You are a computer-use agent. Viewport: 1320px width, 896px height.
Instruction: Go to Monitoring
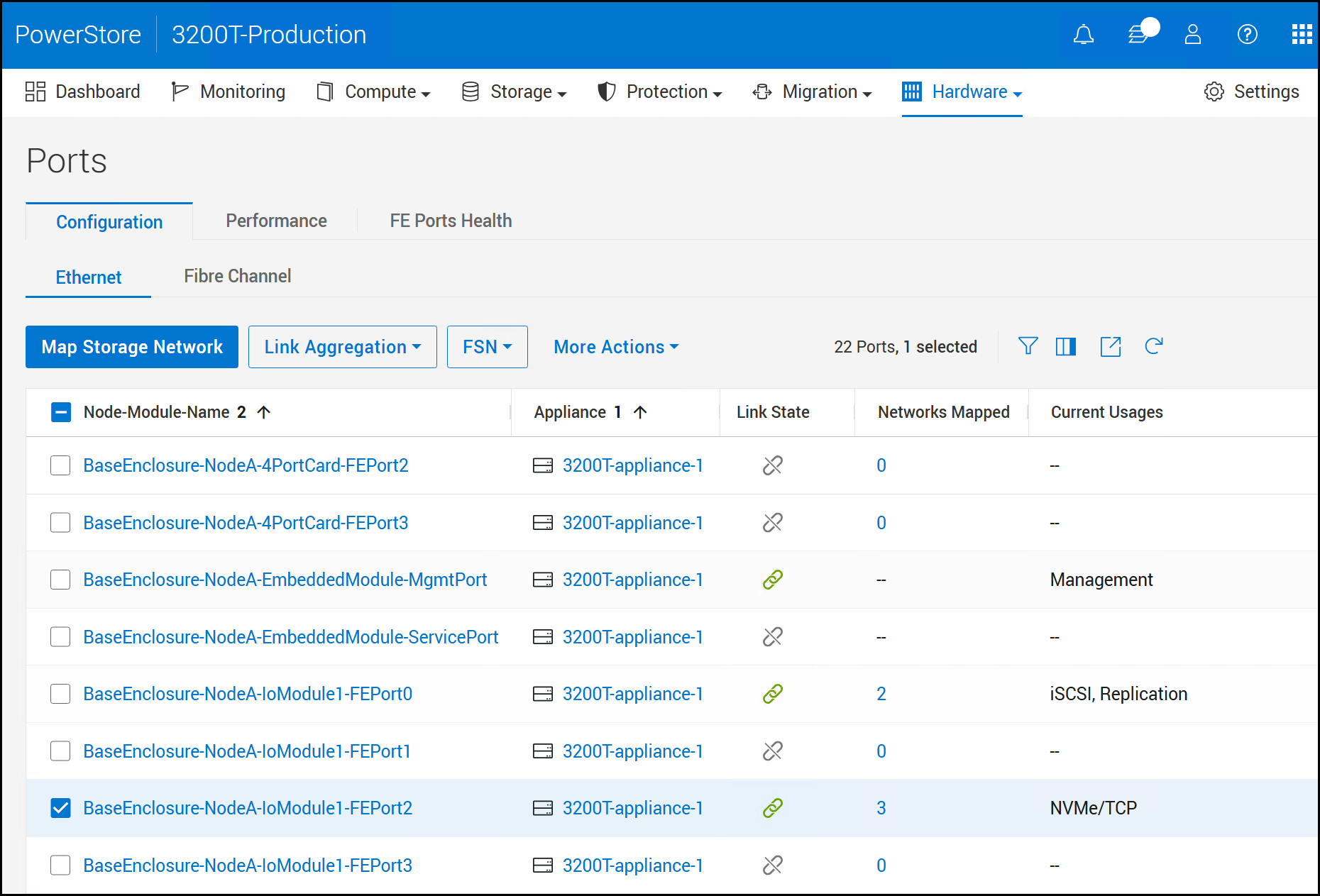click(x=229, y=92)
